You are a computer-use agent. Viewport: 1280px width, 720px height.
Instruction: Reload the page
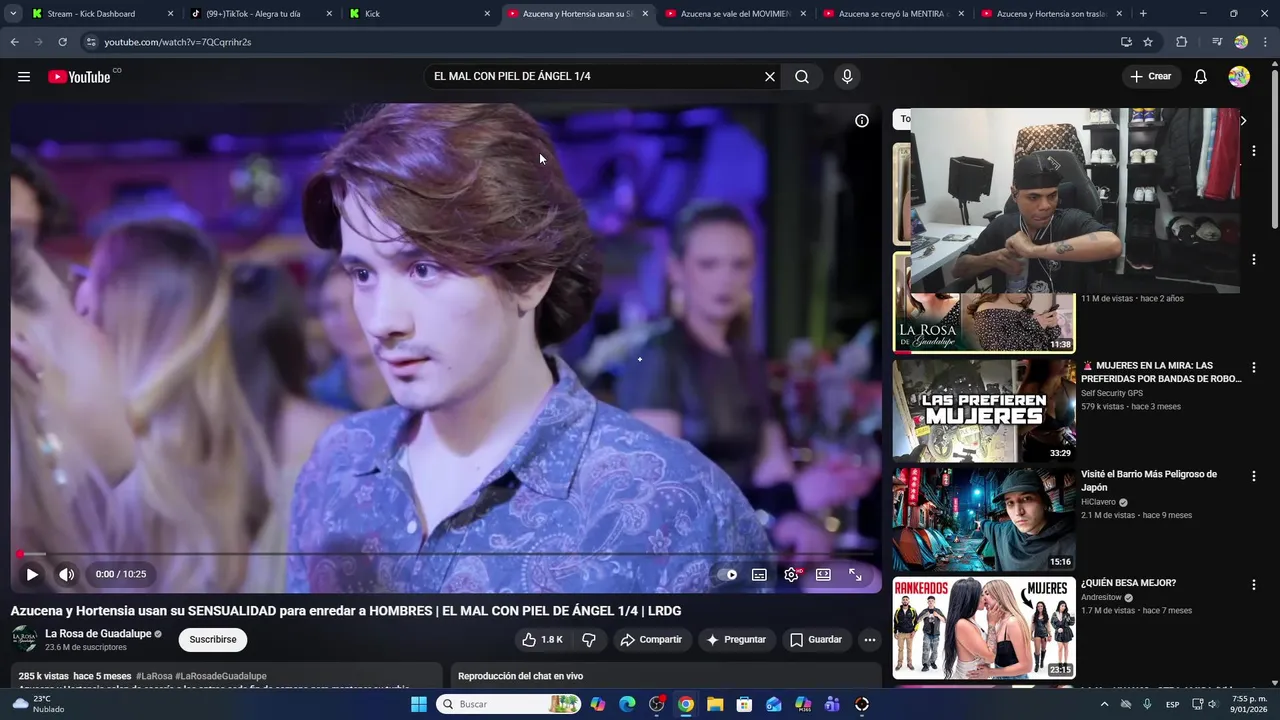(62, 42)
